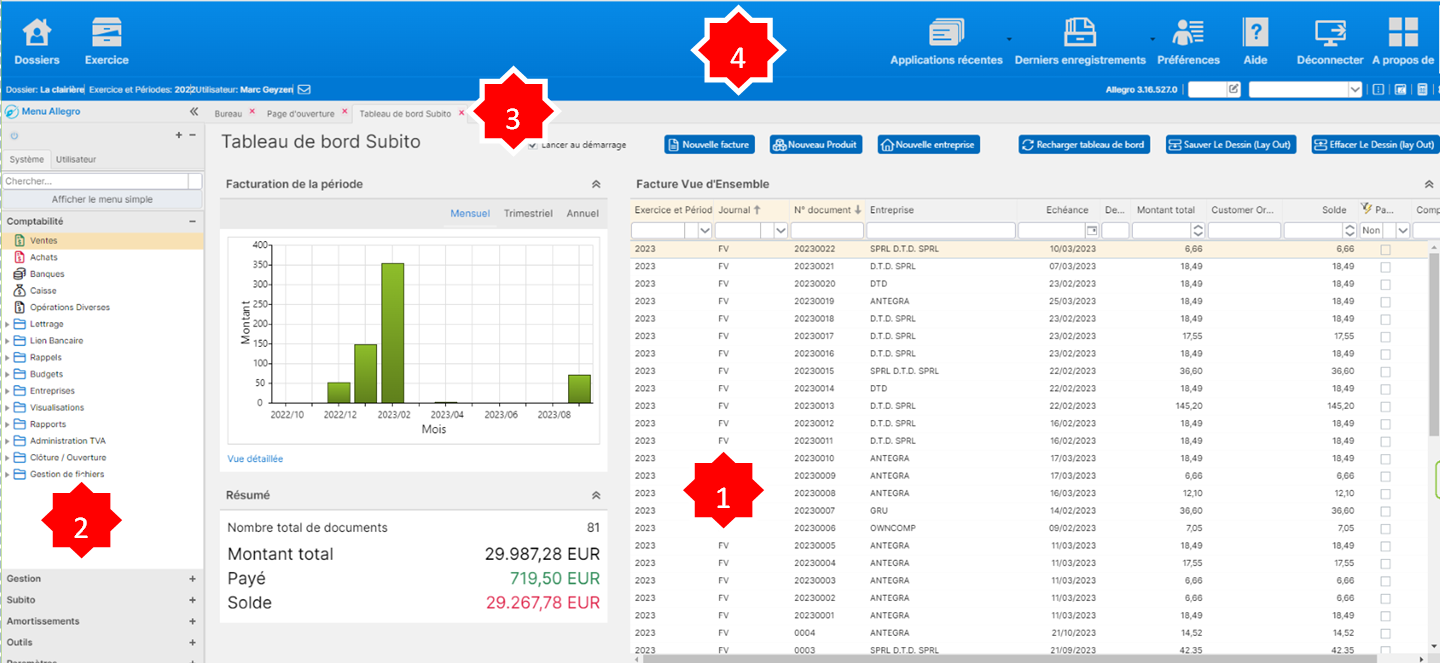
Task: Tick the paid checkbox for document 20230019
Action: [1385, 301]
